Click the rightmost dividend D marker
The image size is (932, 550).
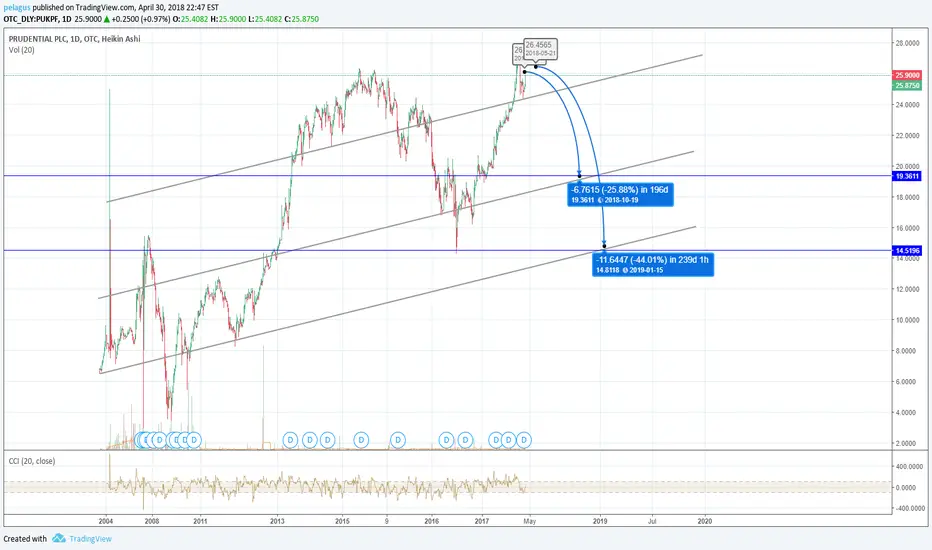coord(524,440)
